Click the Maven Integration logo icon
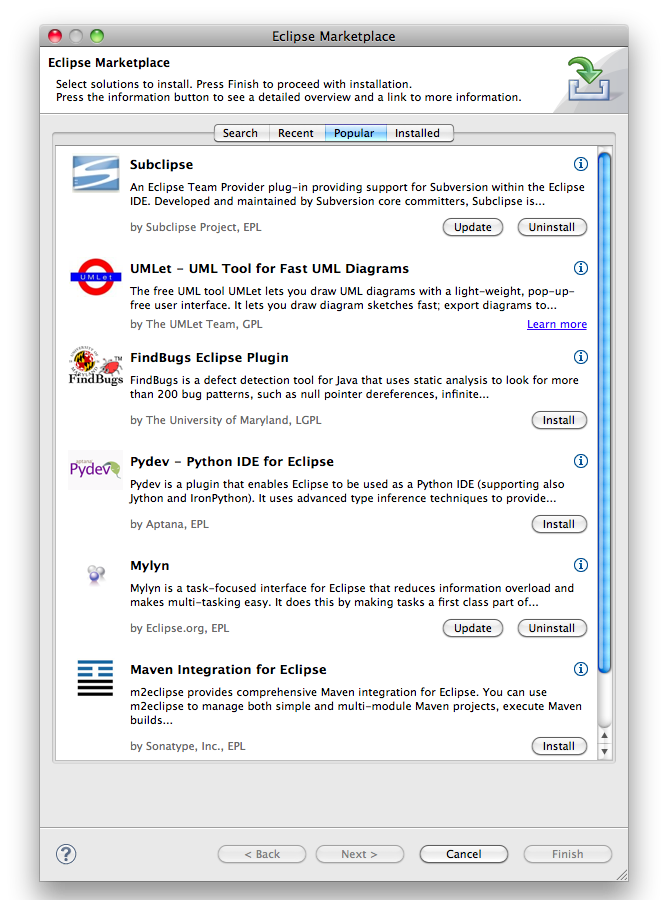Image resolution: width=668 pixels, height=900 pixels. (95, 678)
